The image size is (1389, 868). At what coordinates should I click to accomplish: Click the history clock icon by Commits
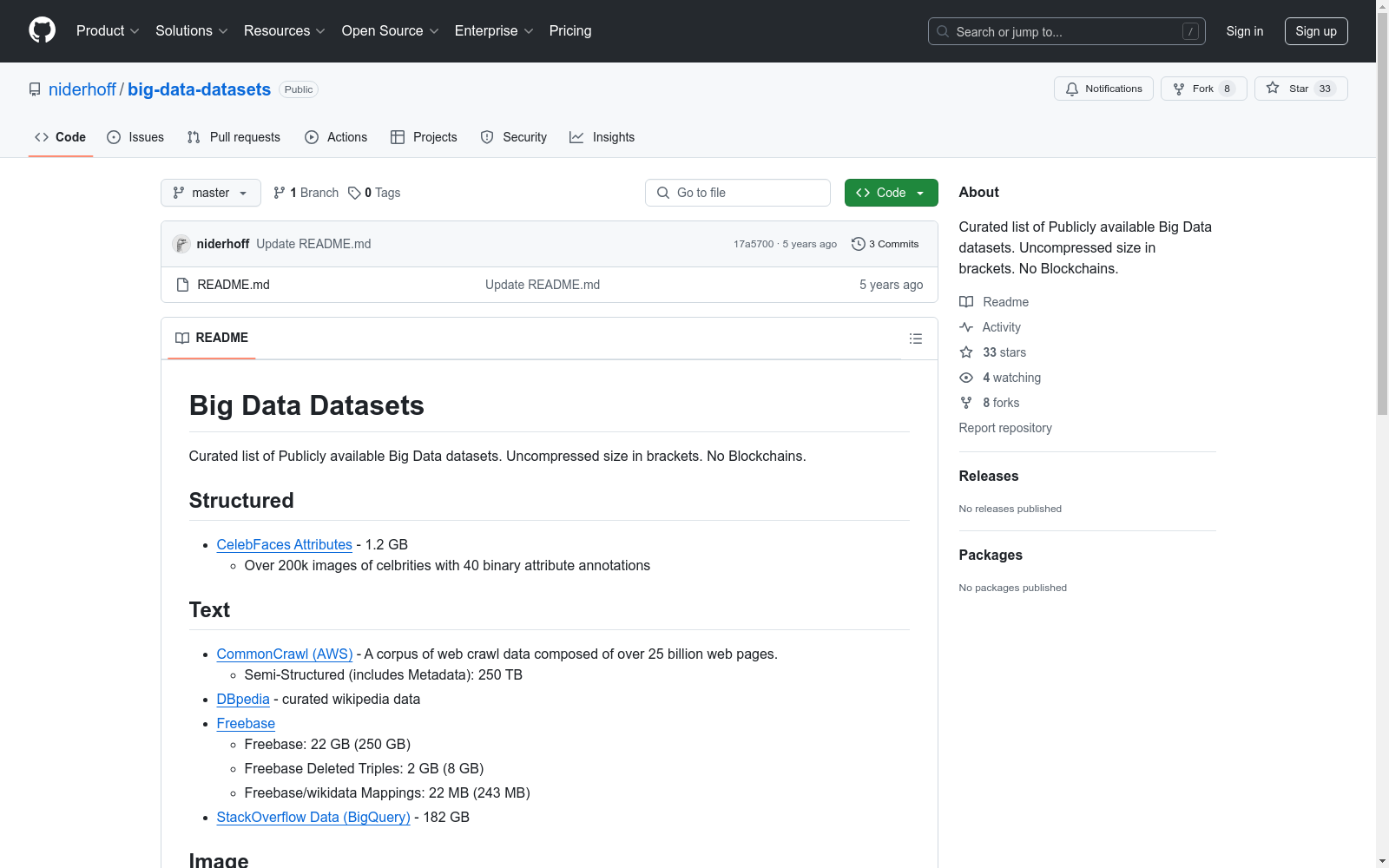[x=859, y=244]
